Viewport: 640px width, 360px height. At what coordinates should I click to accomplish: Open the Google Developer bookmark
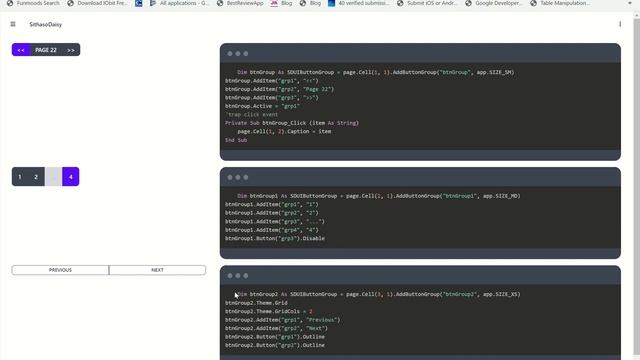tap(494, 3)
